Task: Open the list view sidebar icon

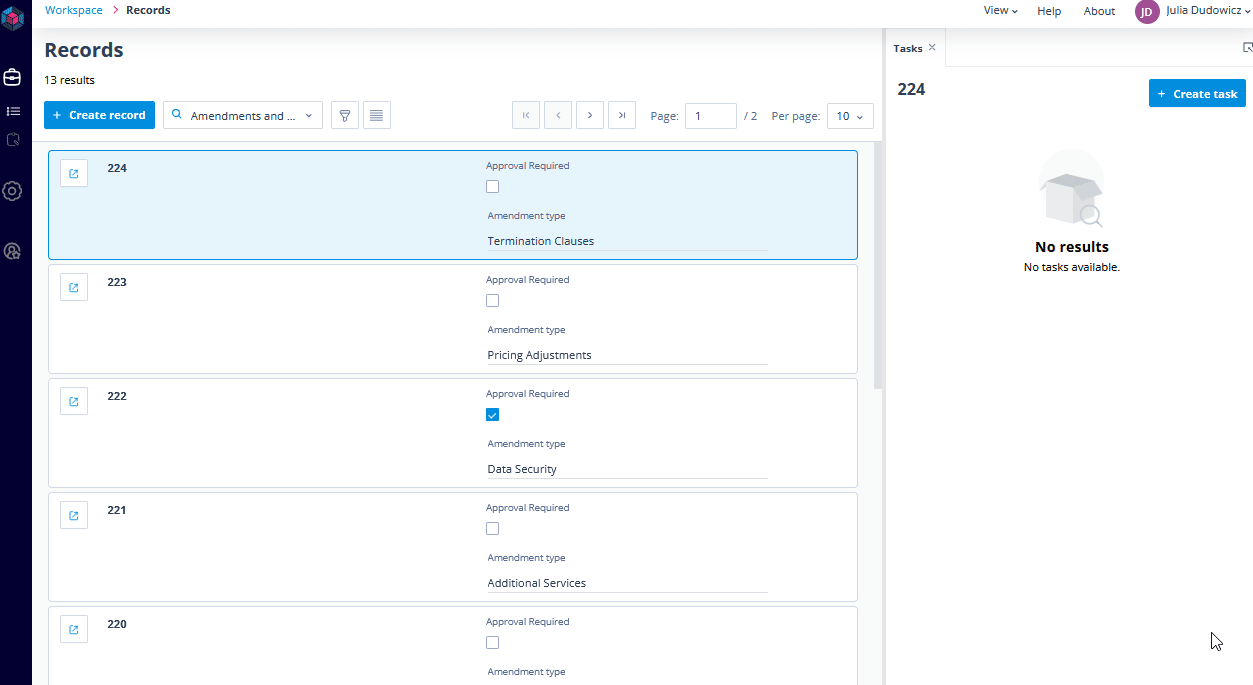Action: 13,111
